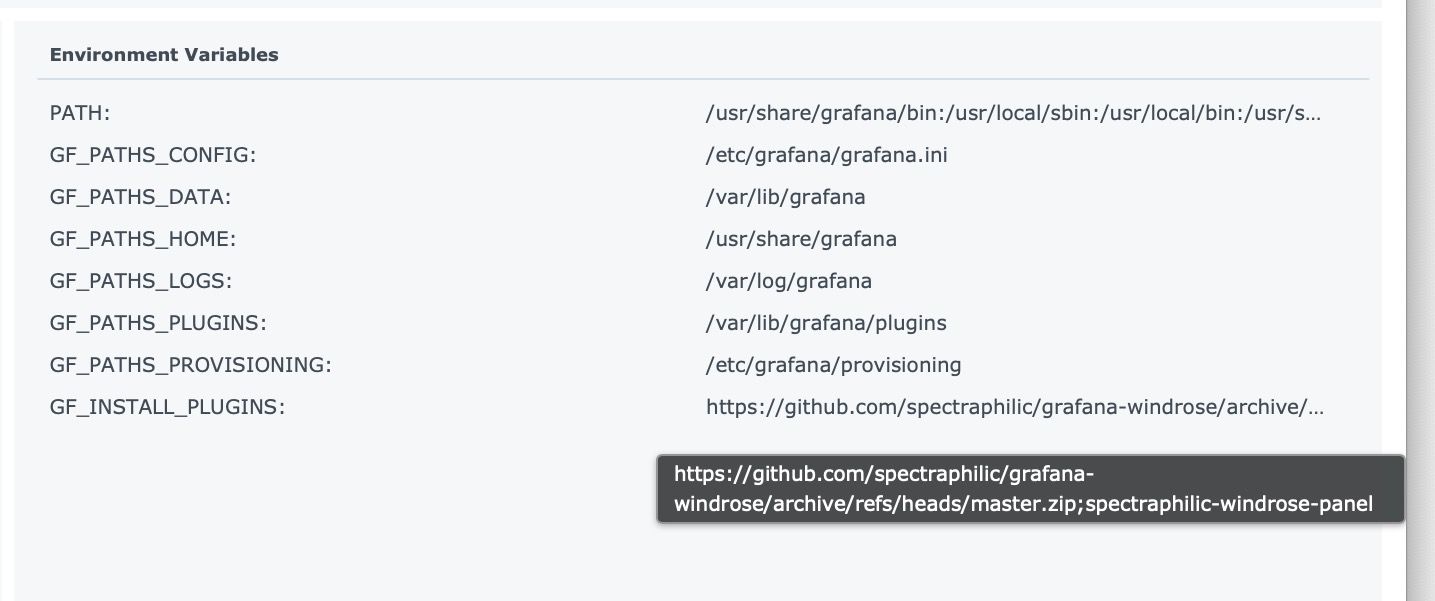Screen dimensions: 1435x601
Task: Click the GF_PATHS_DATA variable label
Action: tap(140, 198)
